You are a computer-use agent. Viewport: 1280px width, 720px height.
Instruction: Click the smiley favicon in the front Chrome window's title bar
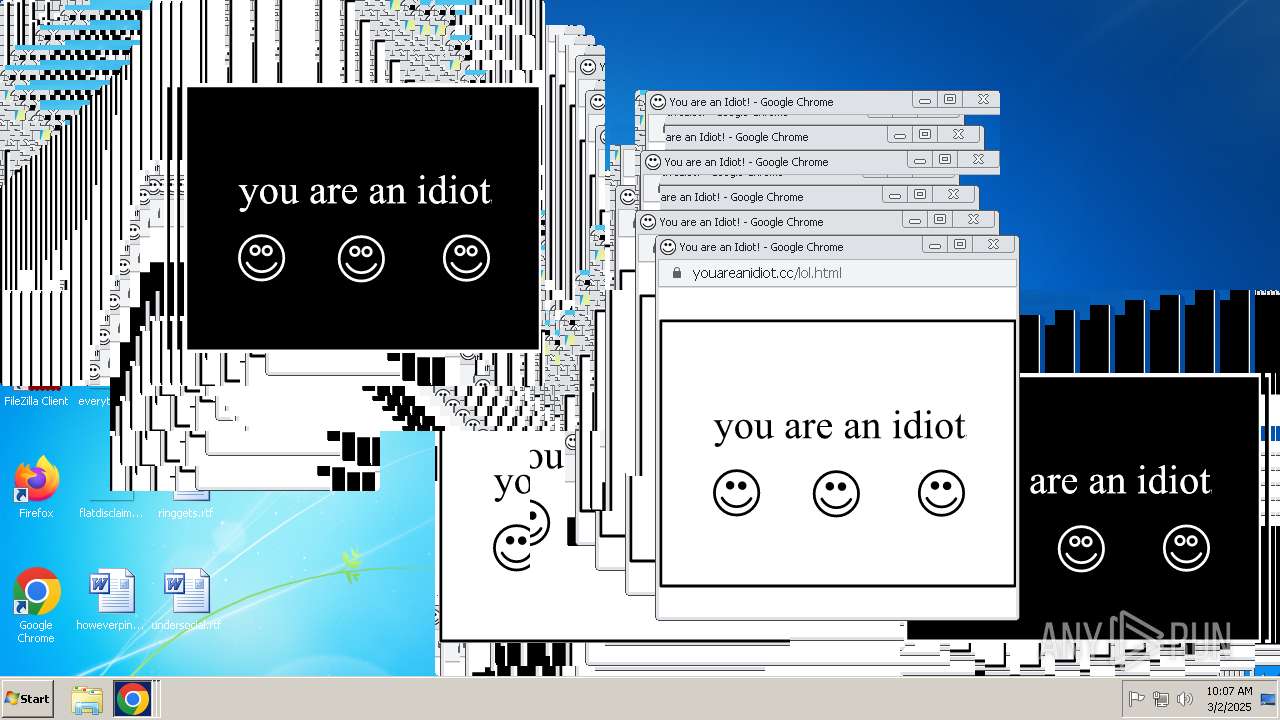pos(668,246)
